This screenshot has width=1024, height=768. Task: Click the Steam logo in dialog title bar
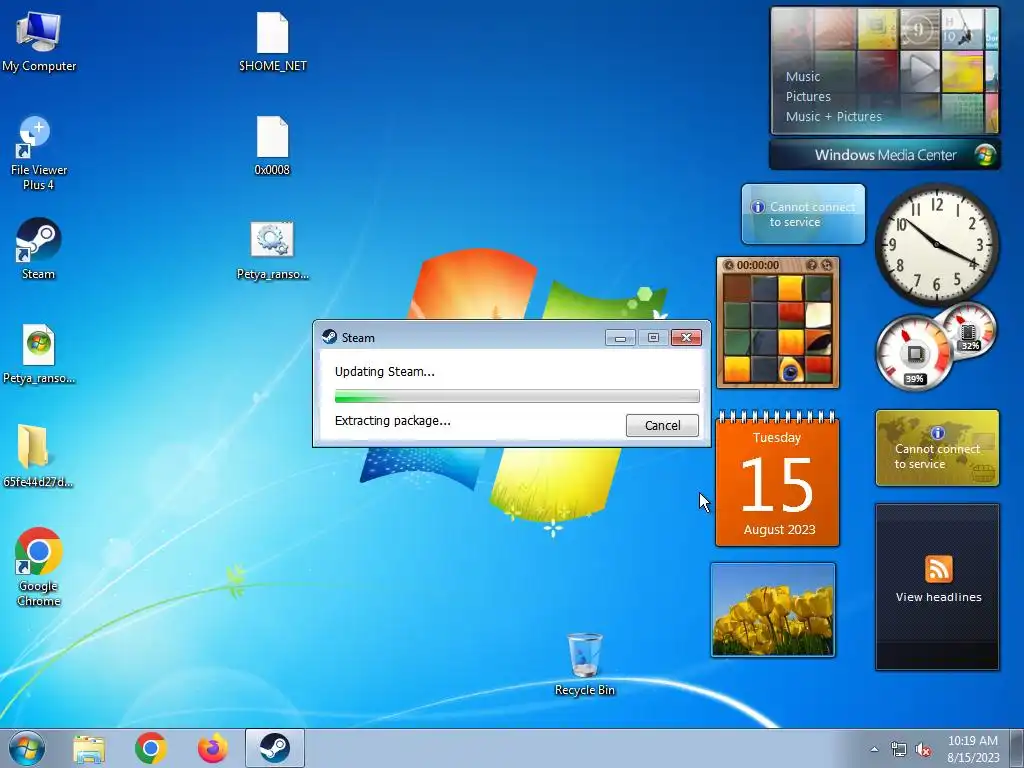coord(330,337)
